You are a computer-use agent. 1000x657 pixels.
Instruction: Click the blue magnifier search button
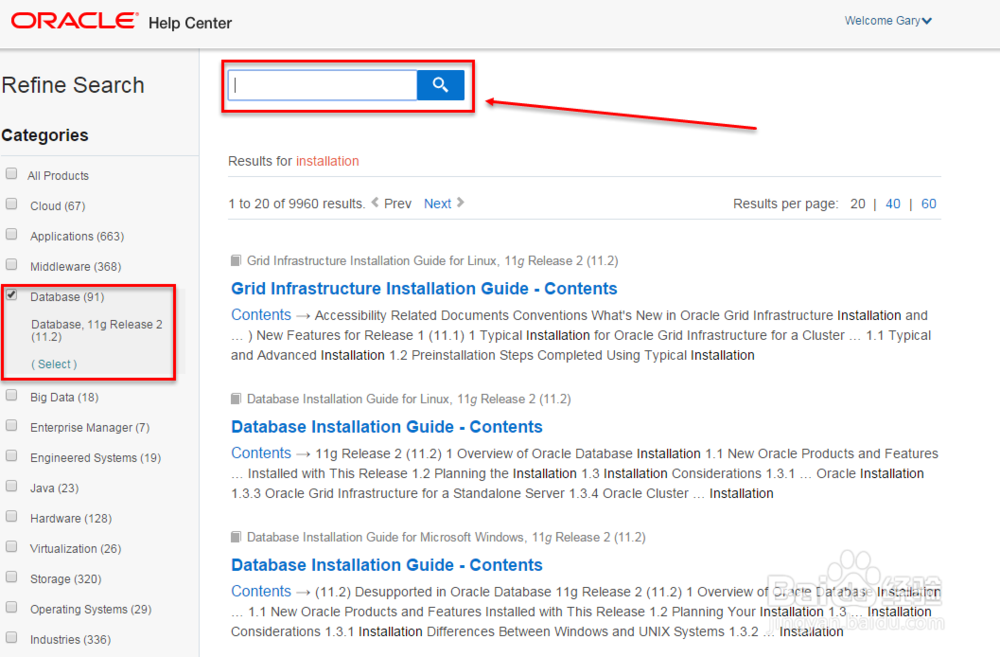pyautogui.click(x=440, y=85)
